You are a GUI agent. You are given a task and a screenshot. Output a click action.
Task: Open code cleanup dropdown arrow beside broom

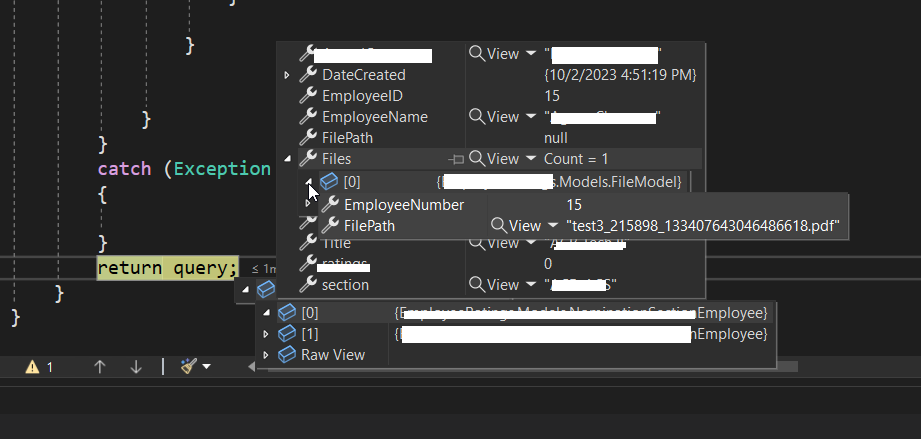(x=206, y=367)
